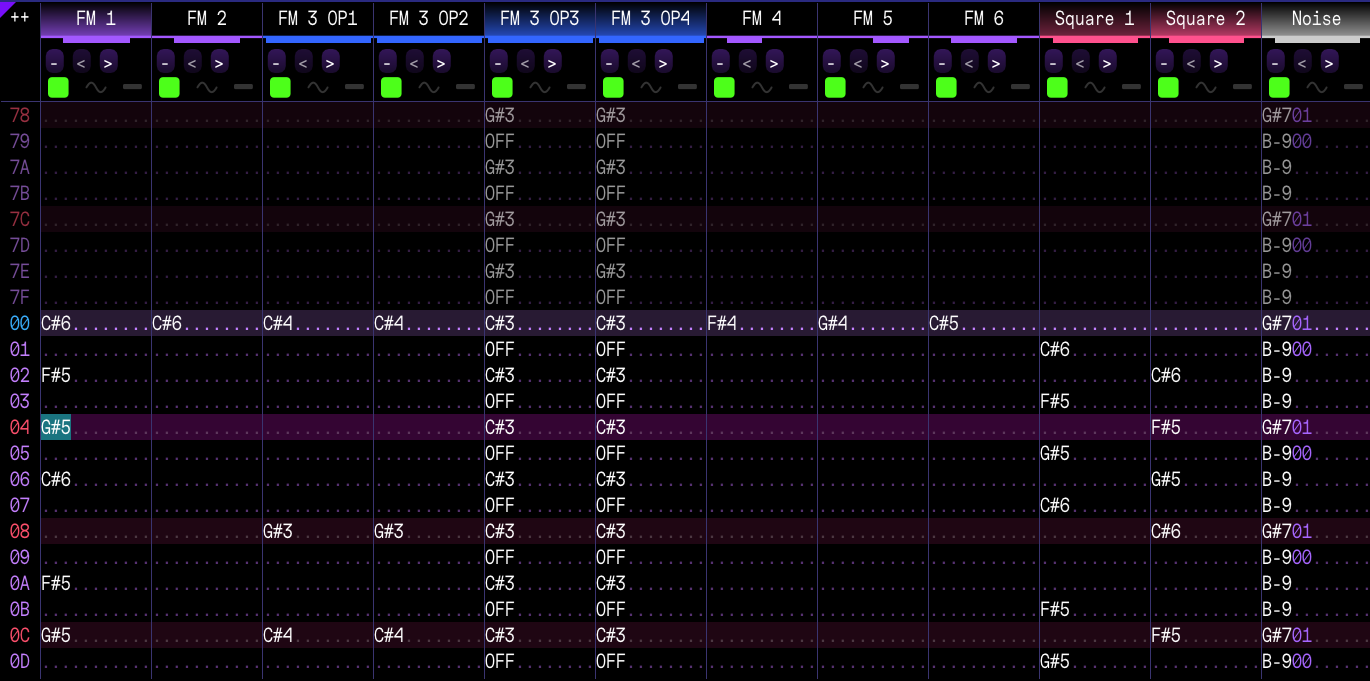Click the sine wave icon under FM 3 OP1
The width and height of the screenshot is (1370, 681).
click(317, 87)
